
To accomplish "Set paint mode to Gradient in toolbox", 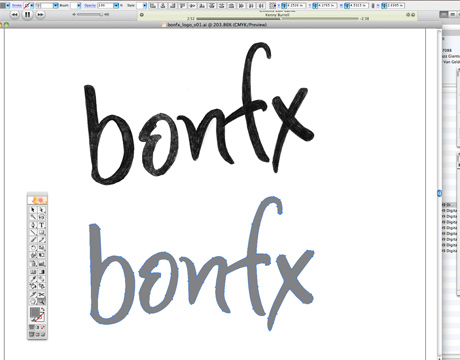I will tap(38, 327).
